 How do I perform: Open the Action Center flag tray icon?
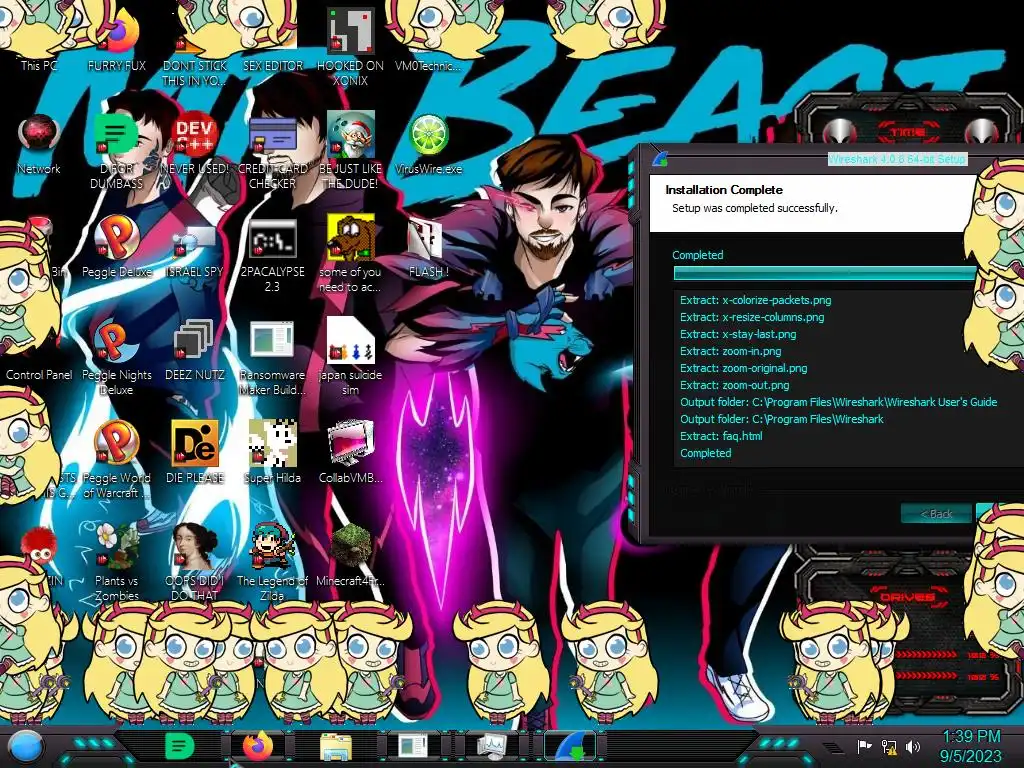pyautogui.click(x=865, y=746)
